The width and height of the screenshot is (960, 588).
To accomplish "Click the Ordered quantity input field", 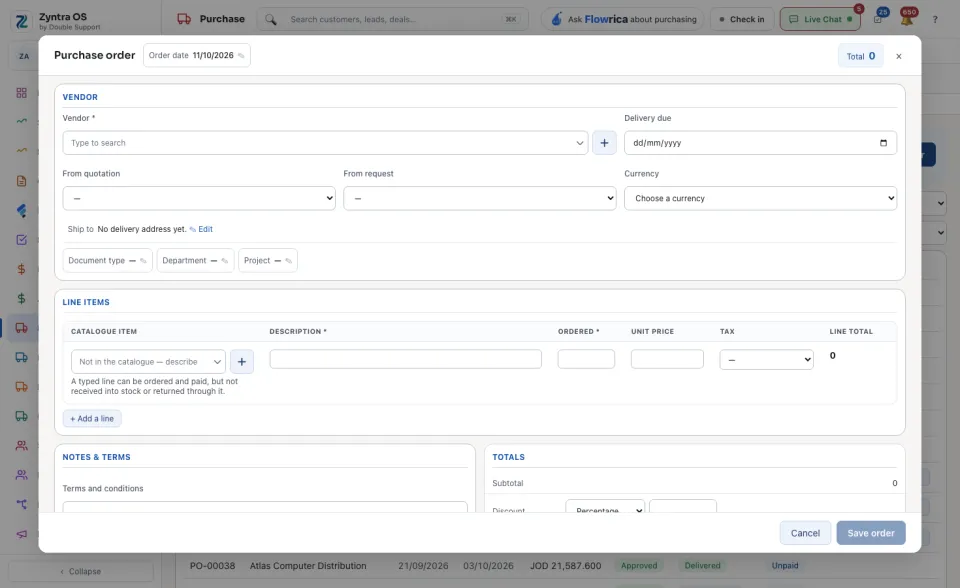I will point(586,359).
